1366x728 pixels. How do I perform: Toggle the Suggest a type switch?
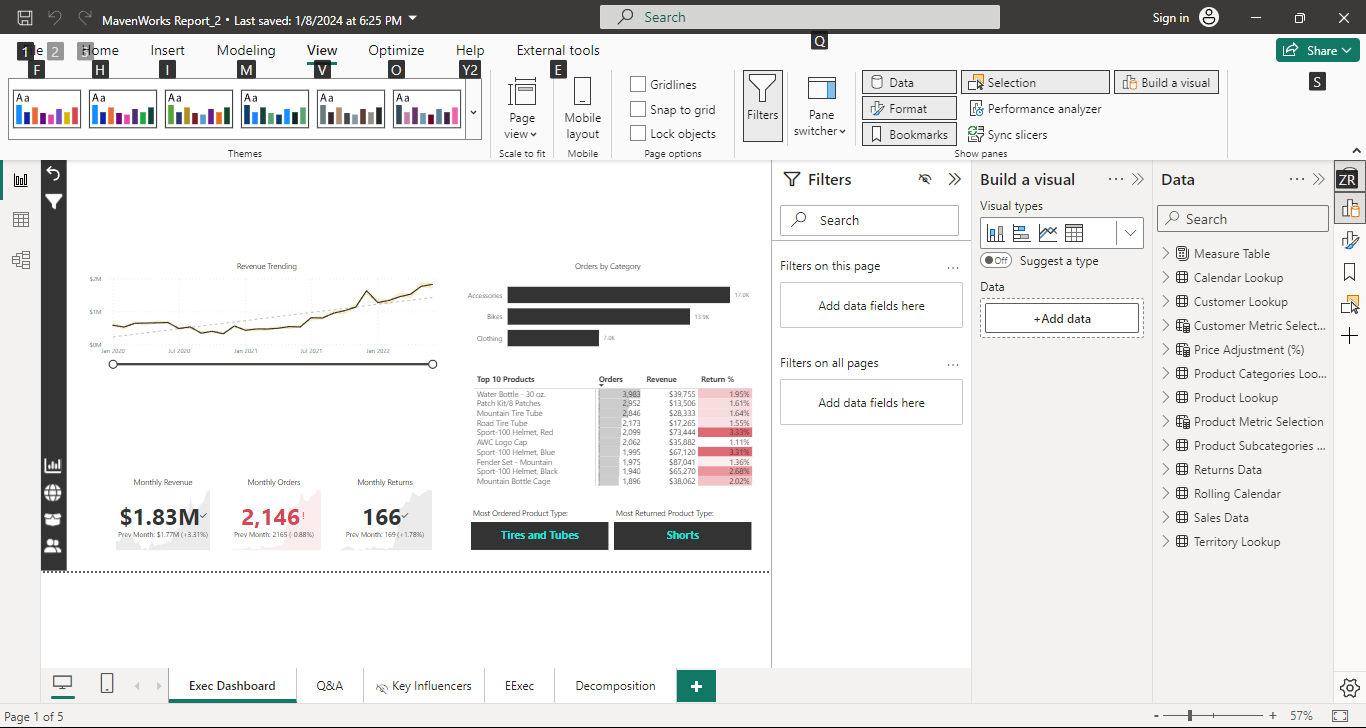click(996, 260)
